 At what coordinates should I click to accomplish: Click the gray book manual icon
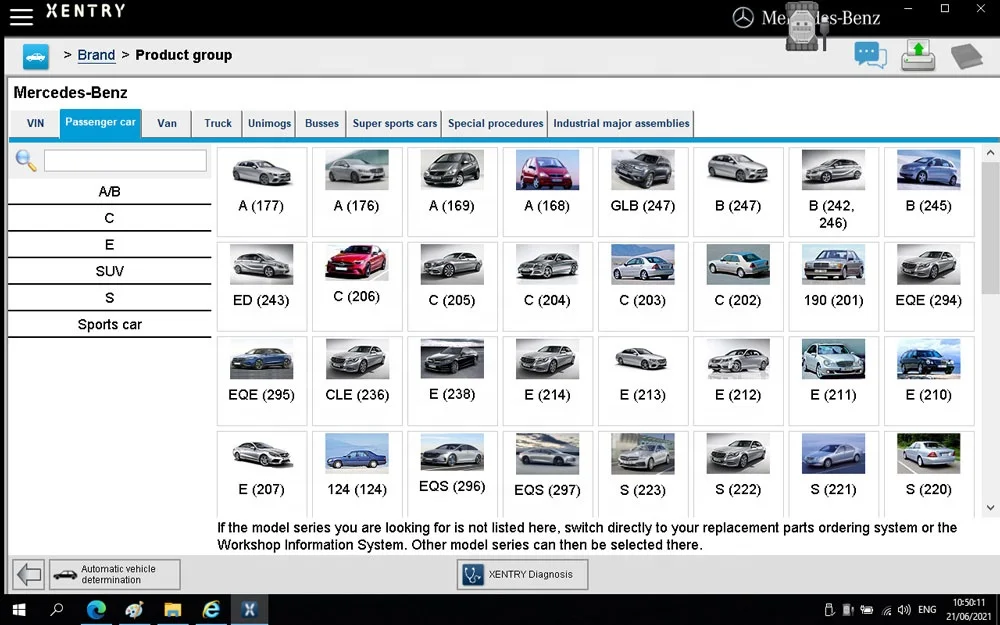point(966,57)
